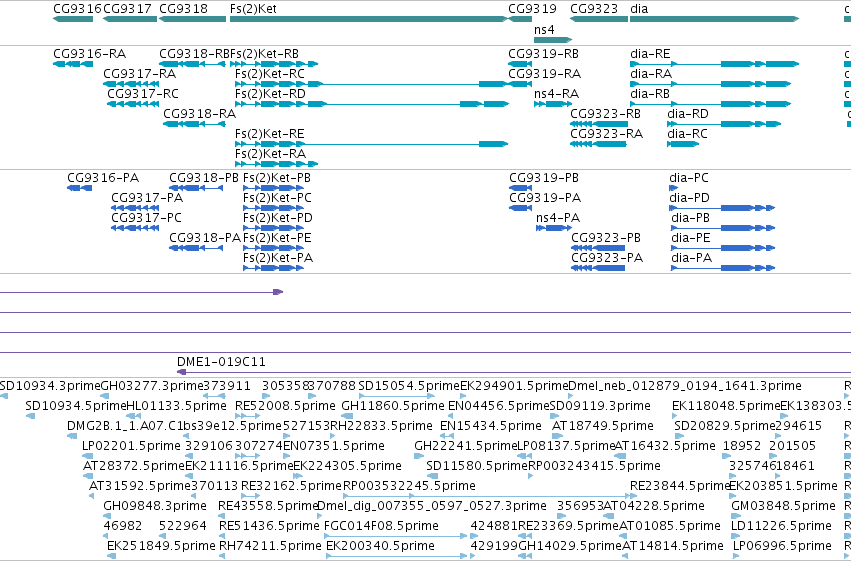The image size is (851, 561).
Task: Click the dia-PC protein label
Action: pos(689,178)
